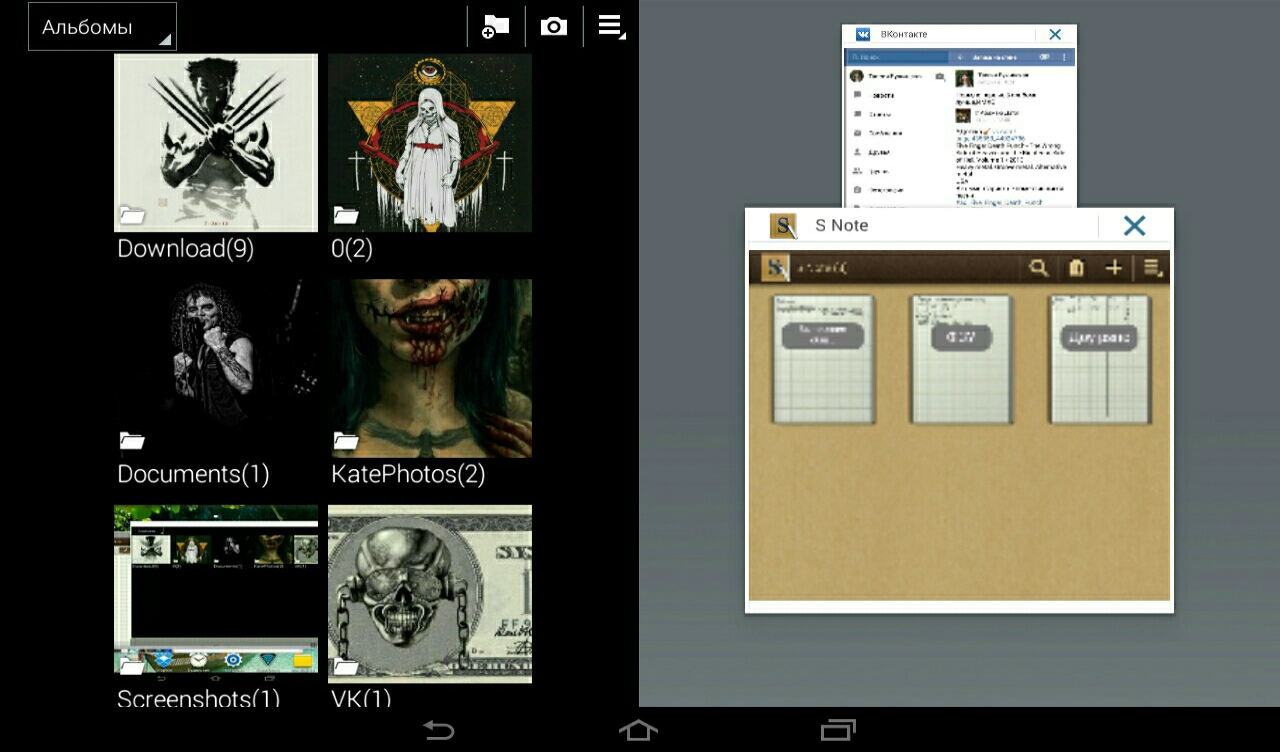Screen dimensions: 1280x752
Task: Open the Альбомы dropdown
Action: [102, 27]
